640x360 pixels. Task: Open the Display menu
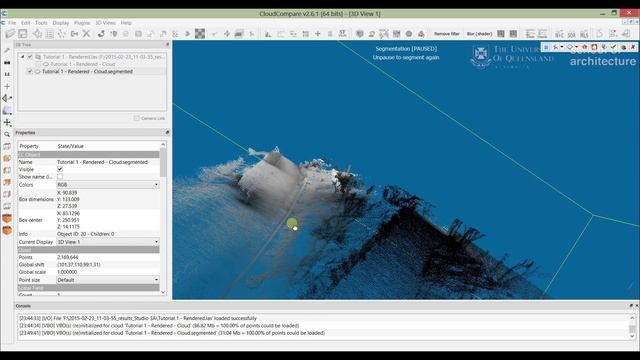click(x=60, y=23)
